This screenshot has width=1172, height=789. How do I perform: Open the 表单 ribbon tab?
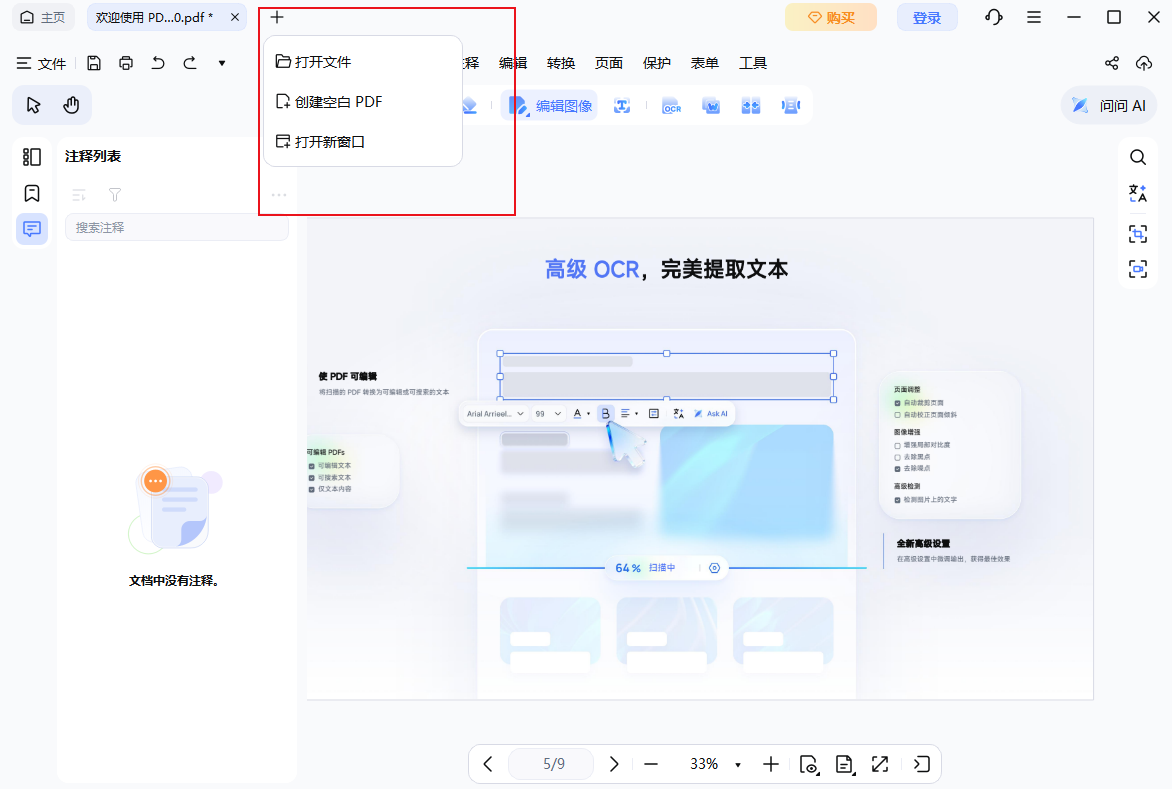coord(704,64)
